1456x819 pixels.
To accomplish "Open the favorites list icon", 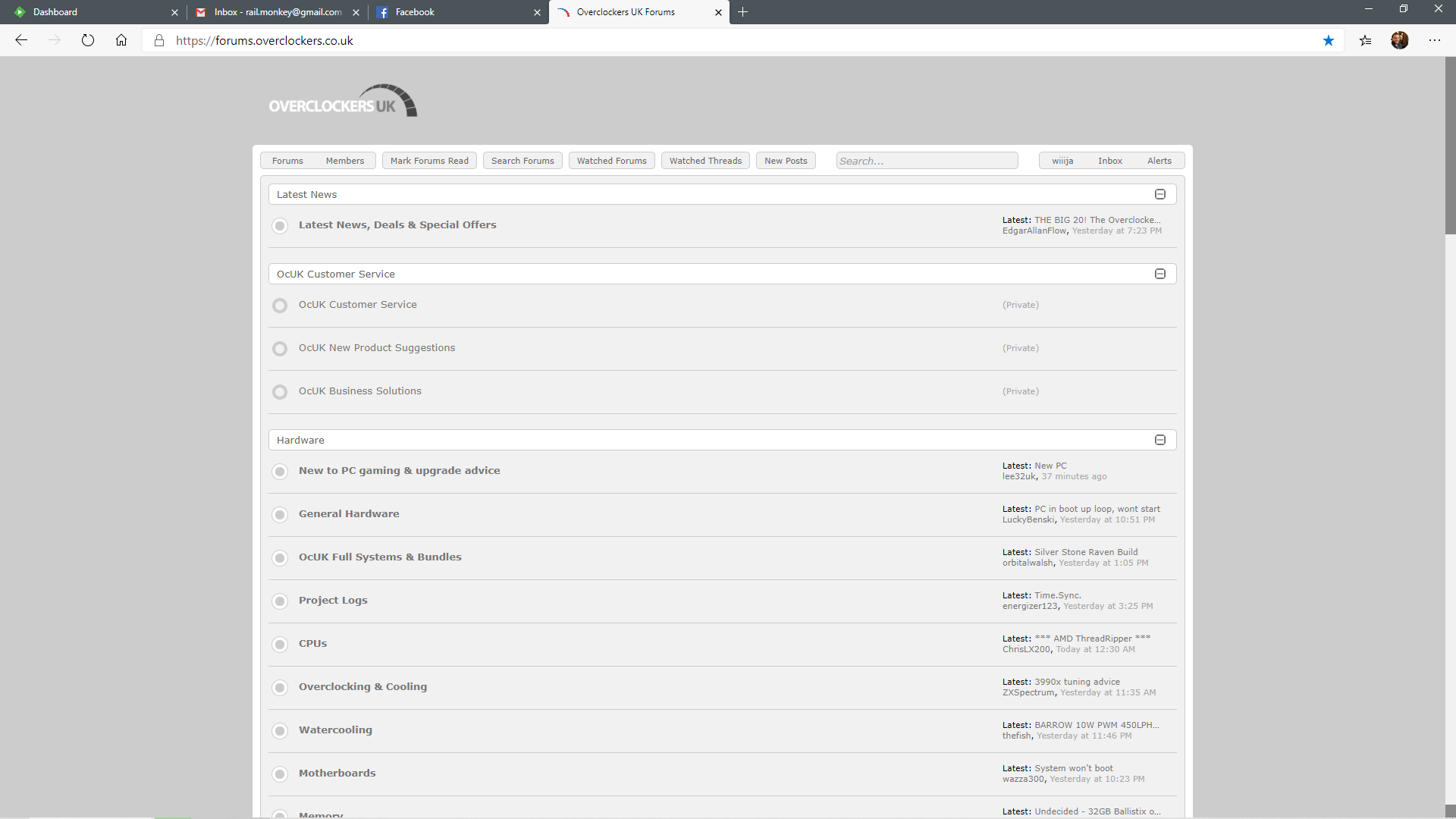I will [x=1366, y=41].
